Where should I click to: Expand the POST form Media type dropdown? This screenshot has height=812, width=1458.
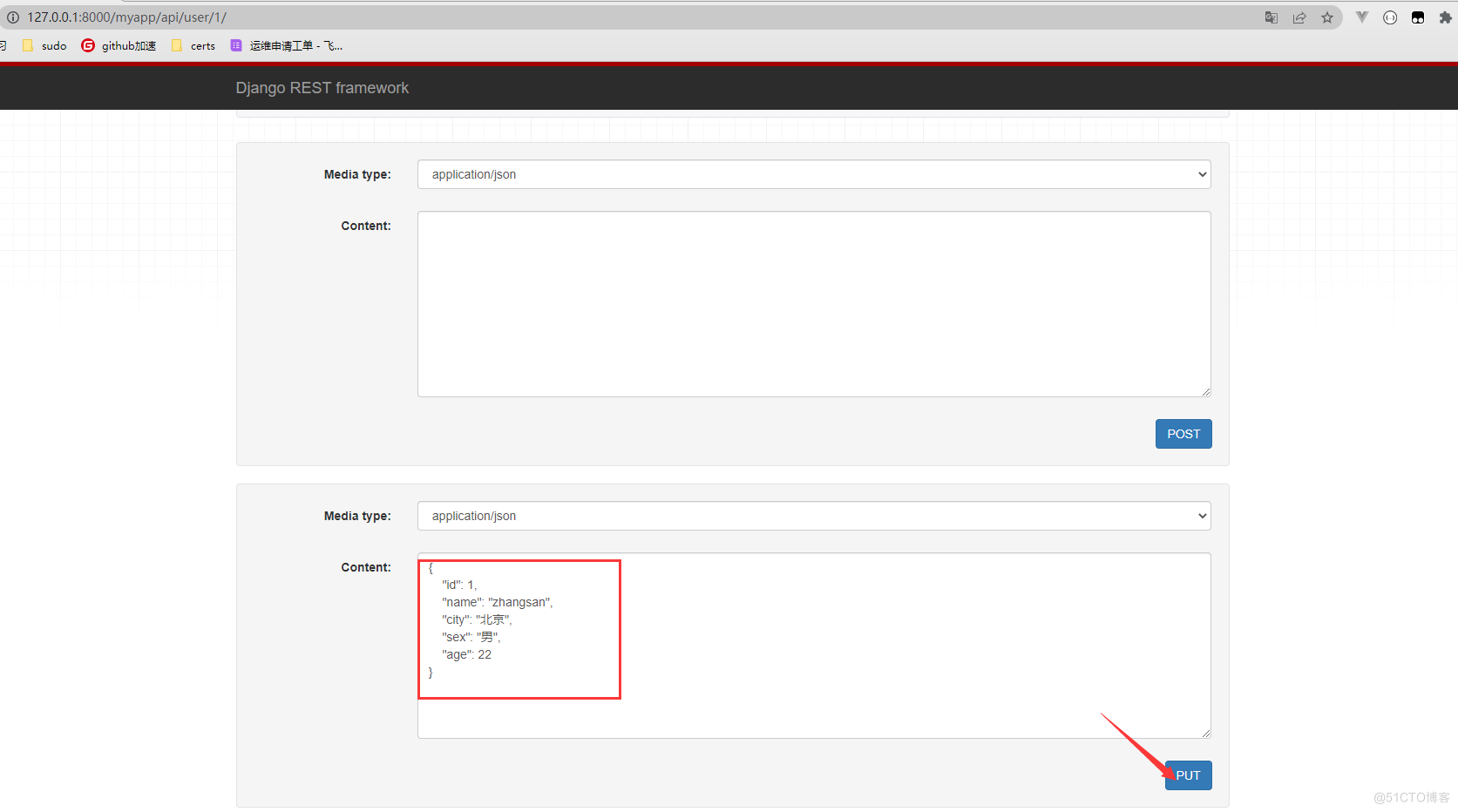814,174
